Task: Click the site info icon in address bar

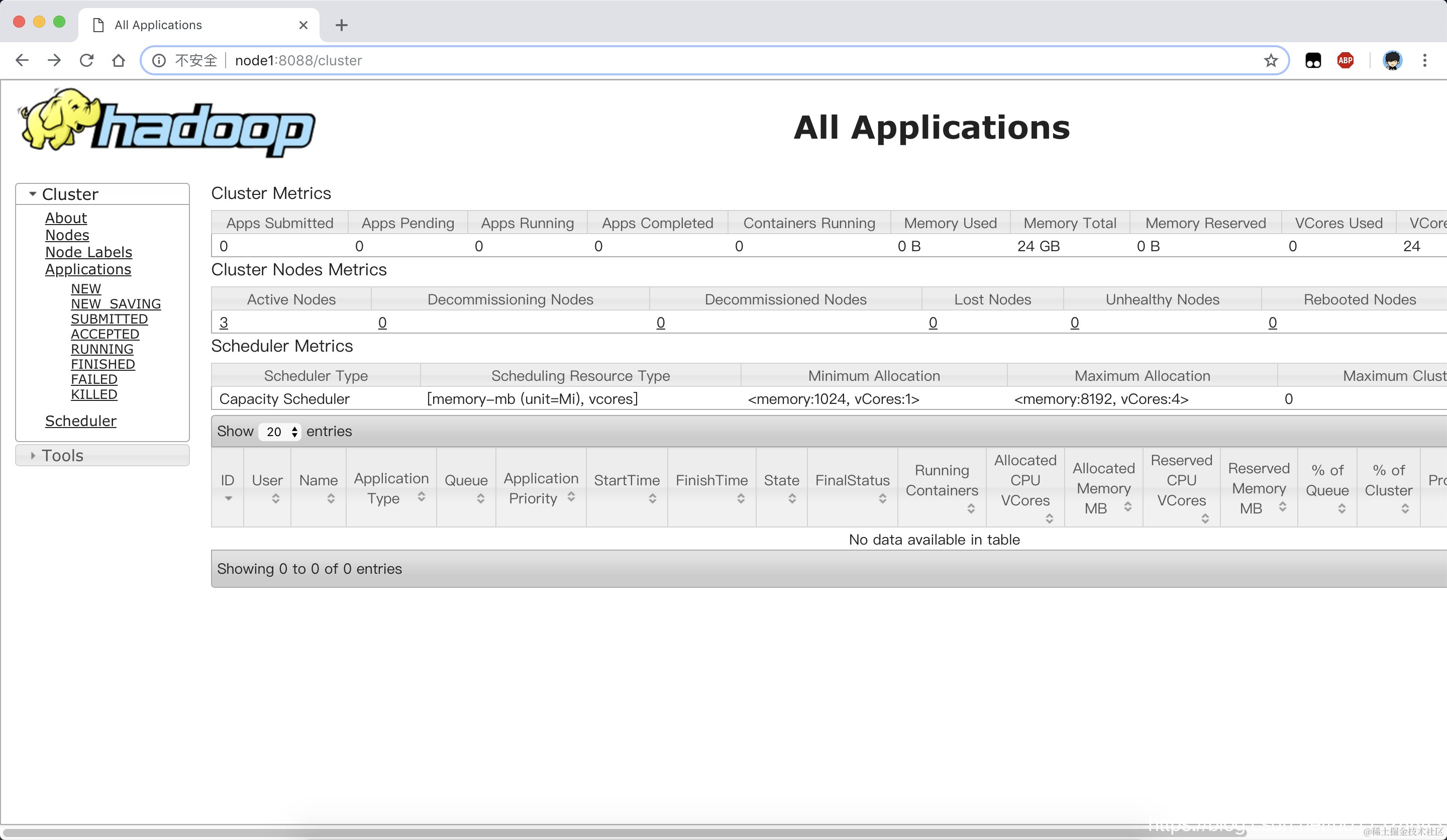Action: [159, 60]
